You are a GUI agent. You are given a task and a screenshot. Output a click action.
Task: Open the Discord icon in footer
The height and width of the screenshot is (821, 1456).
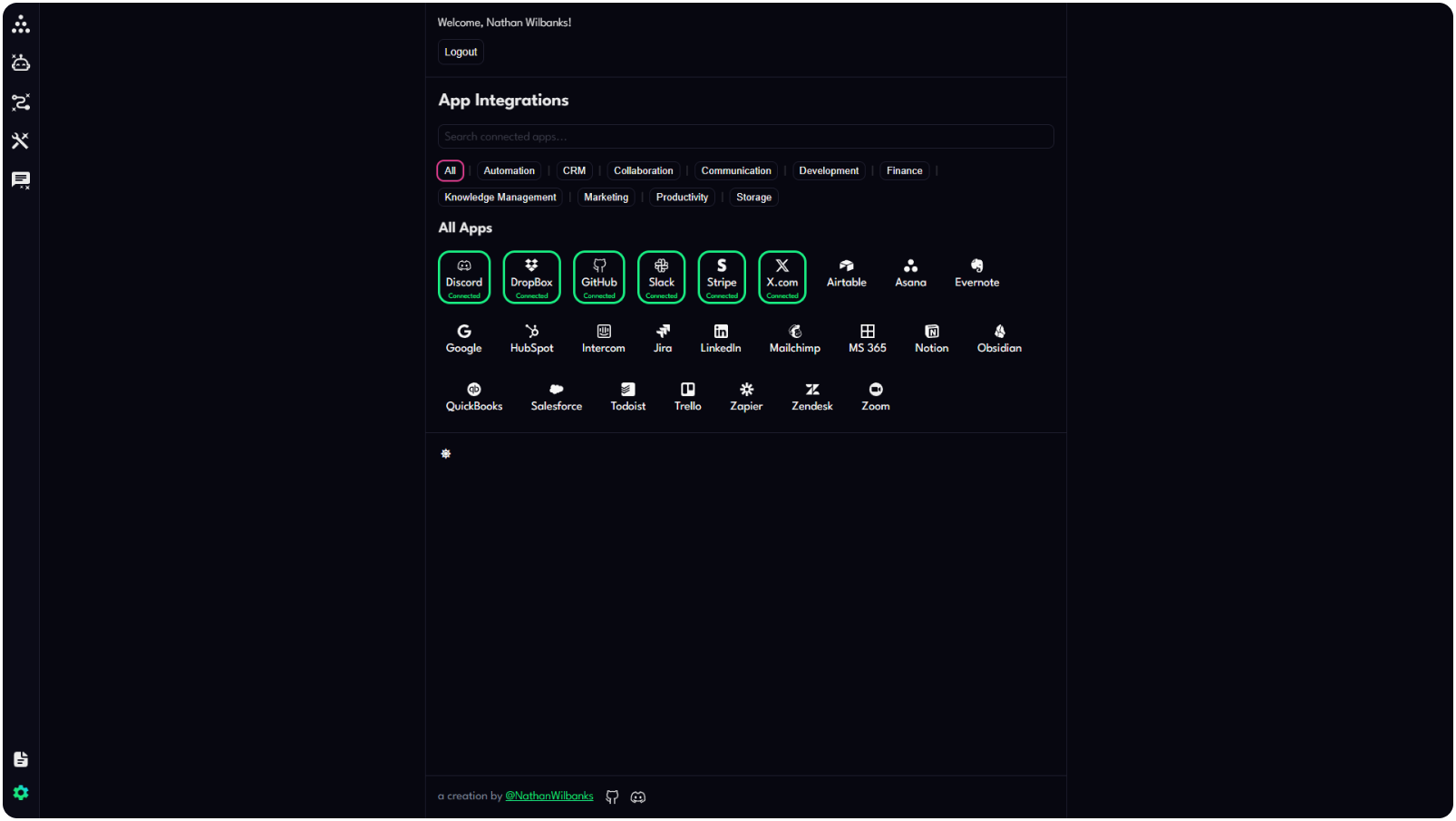tap(638, 797)
